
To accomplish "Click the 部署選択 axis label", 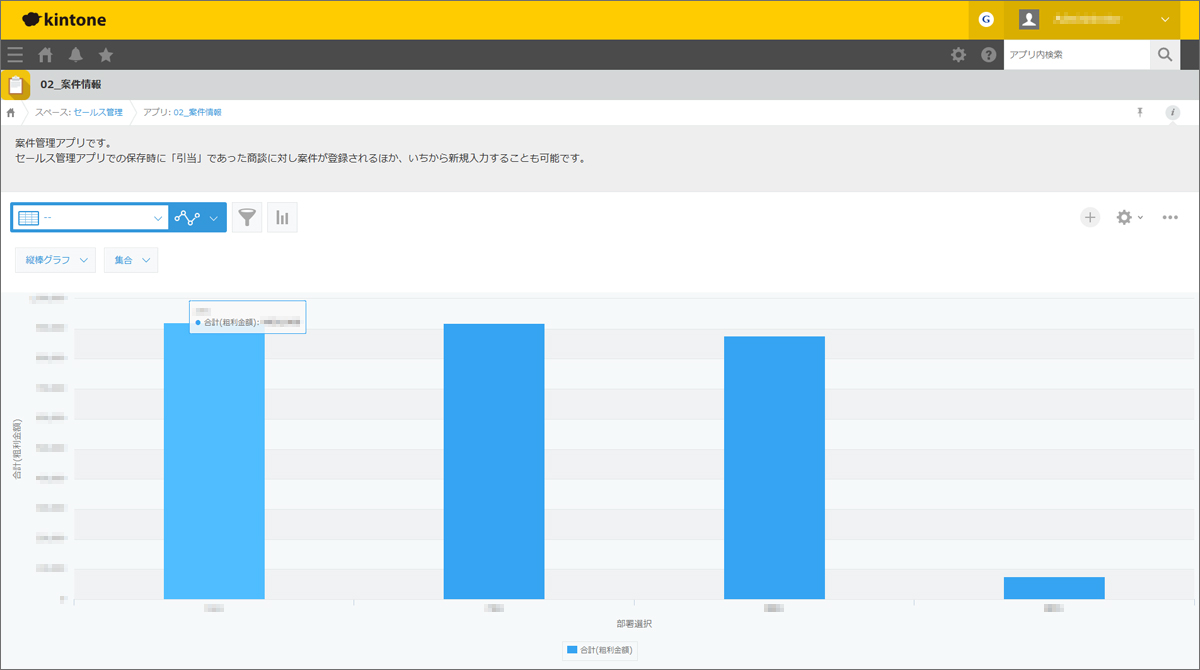I will pyautogui.click(x=634, y=624).
